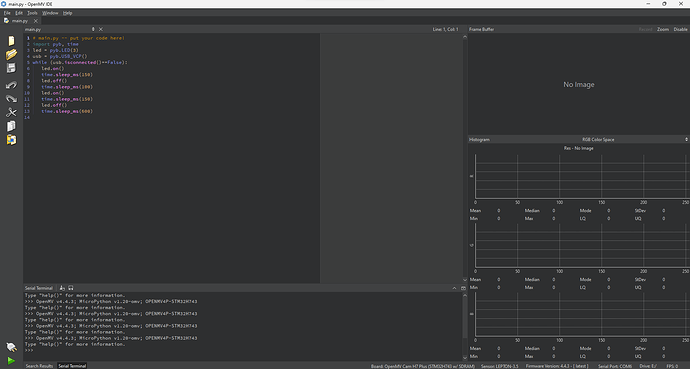Click the Line 1, Col 1 indicator
690x369 pixels.
(445, 29)
